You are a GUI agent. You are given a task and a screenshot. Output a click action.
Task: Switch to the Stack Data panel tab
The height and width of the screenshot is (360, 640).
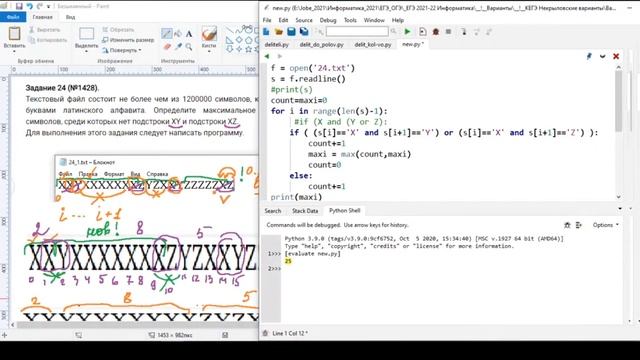[x=305, y=211]
